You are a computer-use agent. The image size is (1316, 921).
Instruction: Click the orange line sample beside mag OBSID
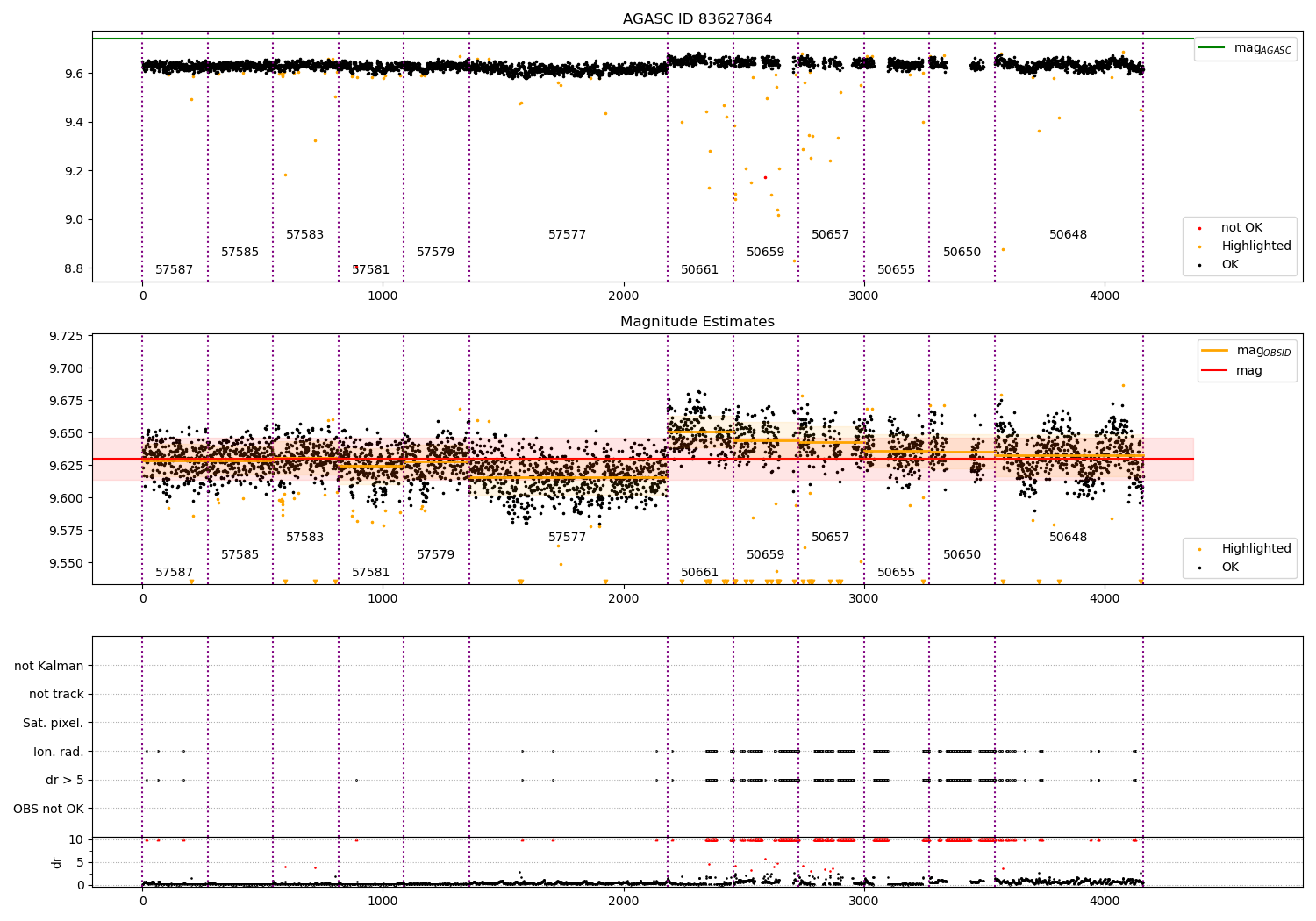[x=1215, y=351]
